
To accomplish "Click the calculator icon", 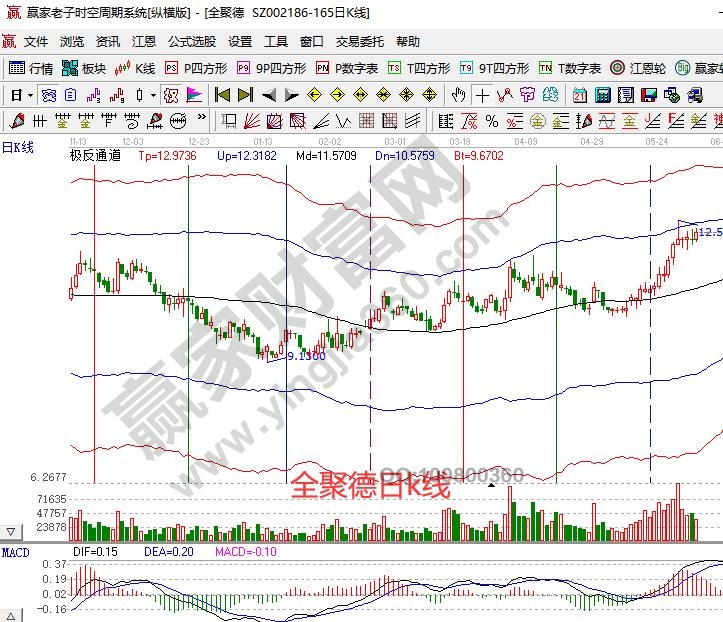I will pyautogui.click(x=602, y=95).
